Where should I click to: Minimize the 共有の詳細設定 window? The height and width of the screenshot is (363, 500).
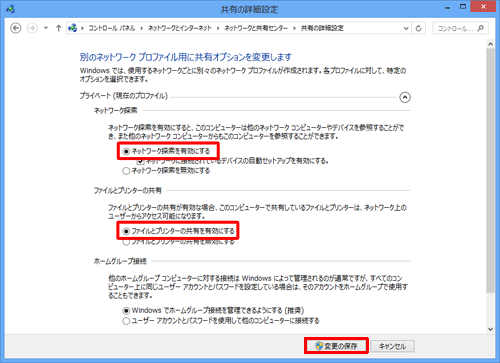447,7
